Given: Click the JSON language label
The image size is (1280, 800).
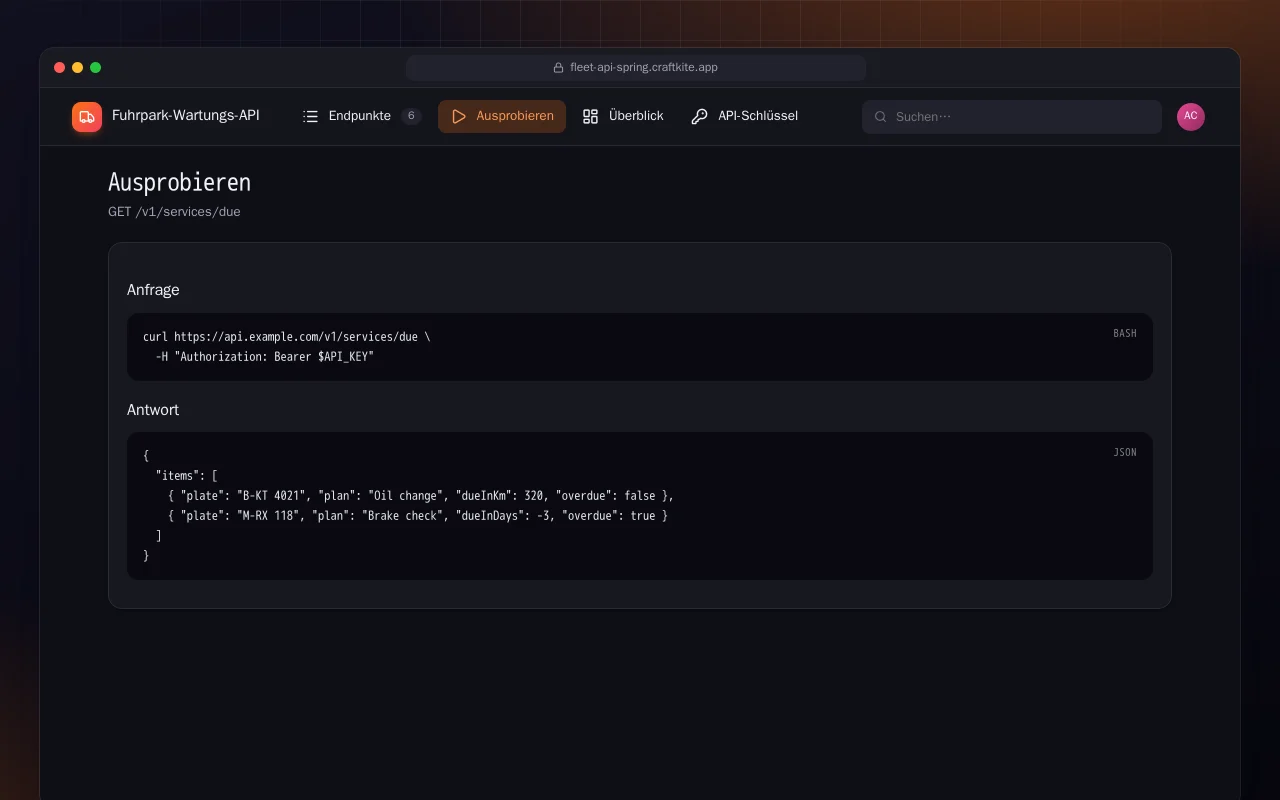Looking at the screenshot, I should (x=1125, y=452).
